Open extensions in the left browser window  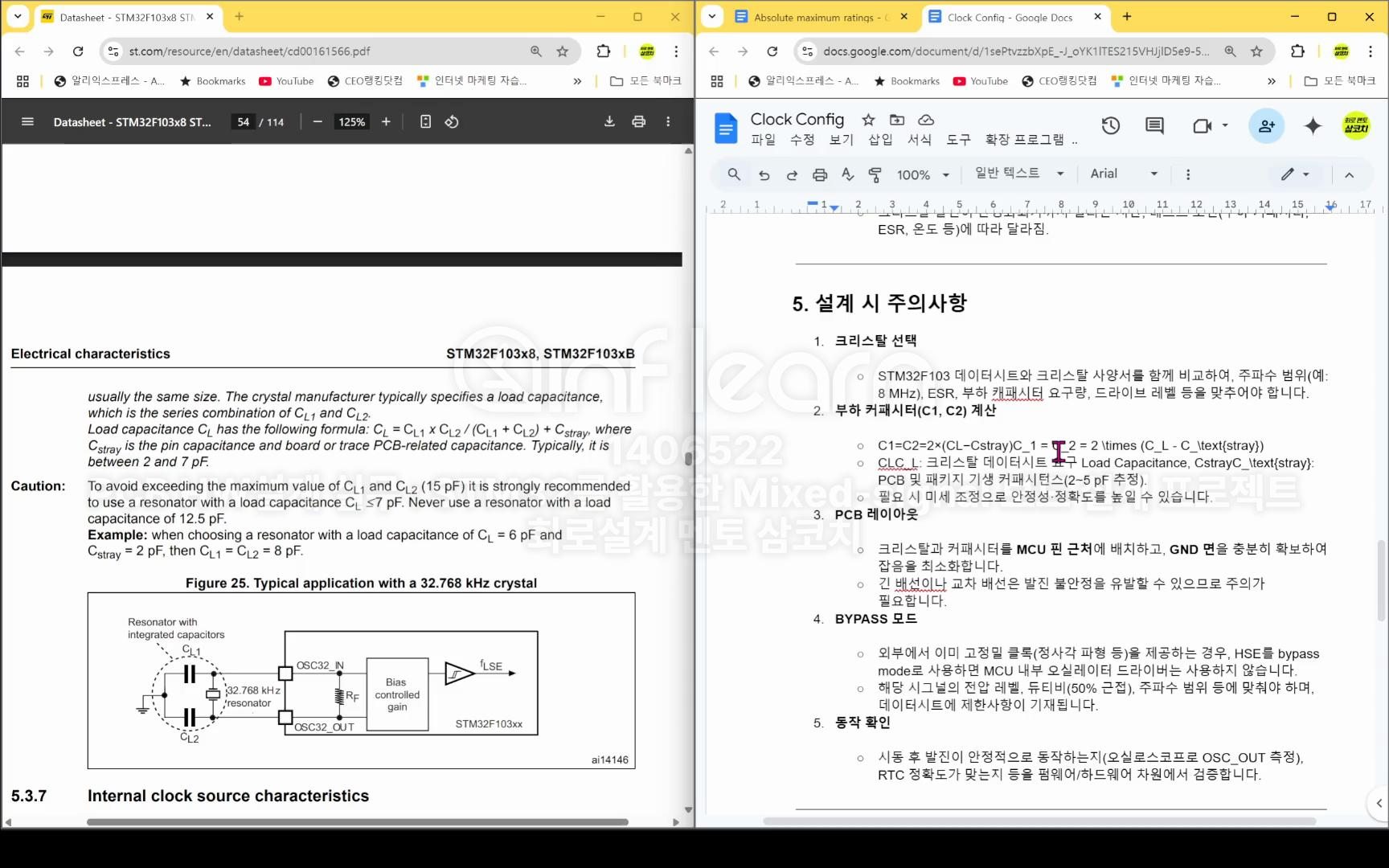603,51
